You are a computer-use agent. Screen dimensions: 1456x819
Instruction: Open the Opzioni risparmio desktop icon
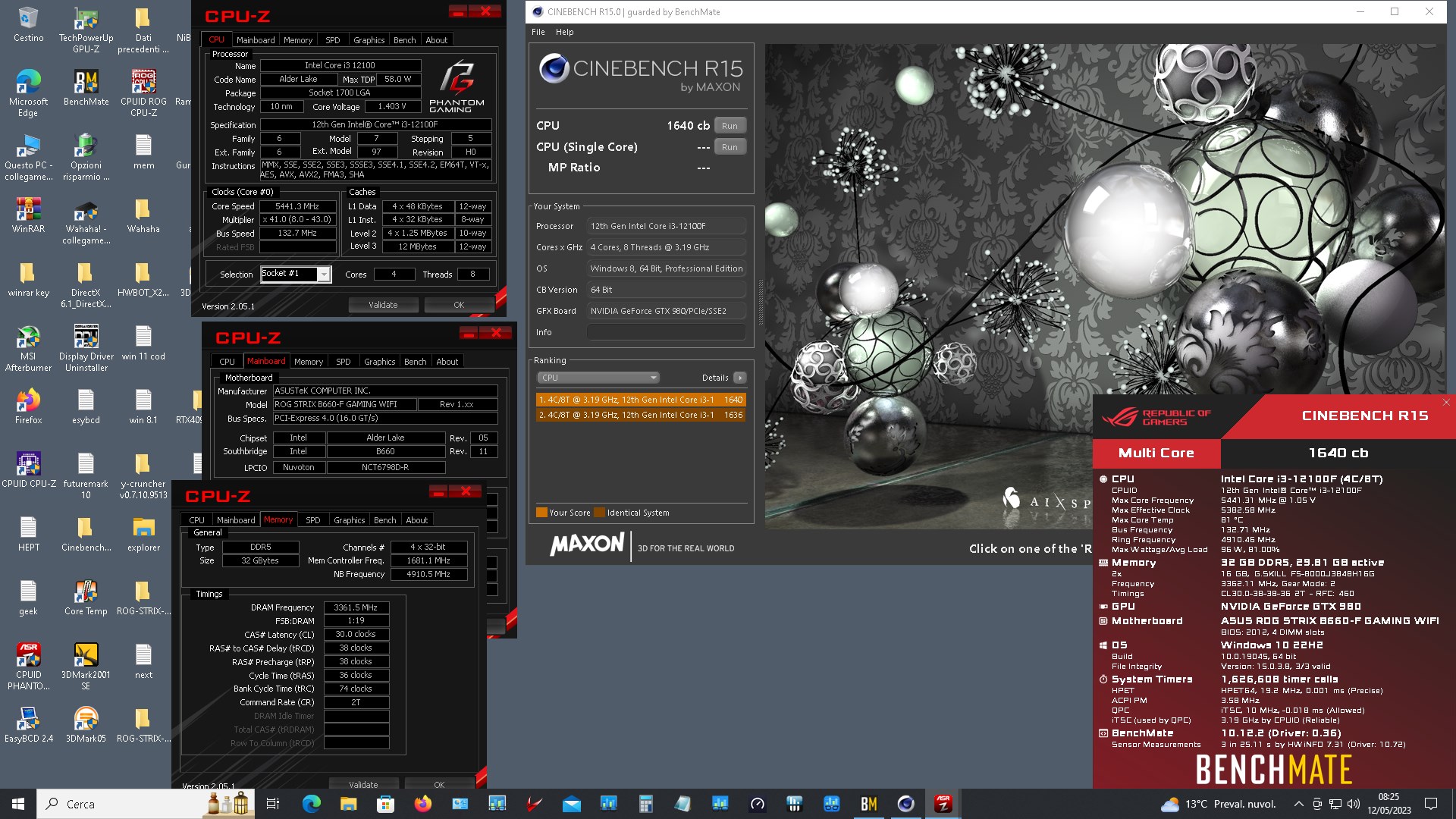point(86,158)
